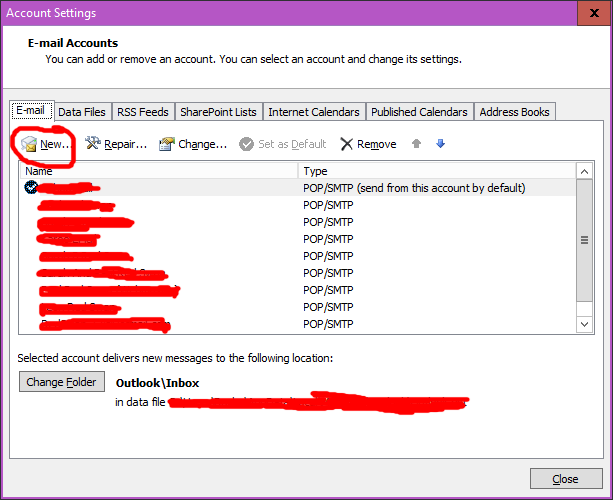The image size is (613, 500).
Task: Open the SharePoint Lists tab
Action: [220, 112]
